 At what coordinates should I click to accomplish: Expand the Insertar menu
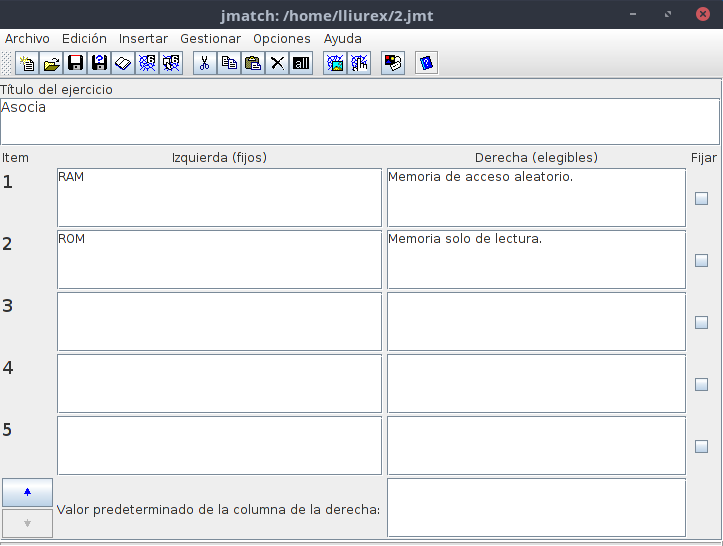pos(143,38)
